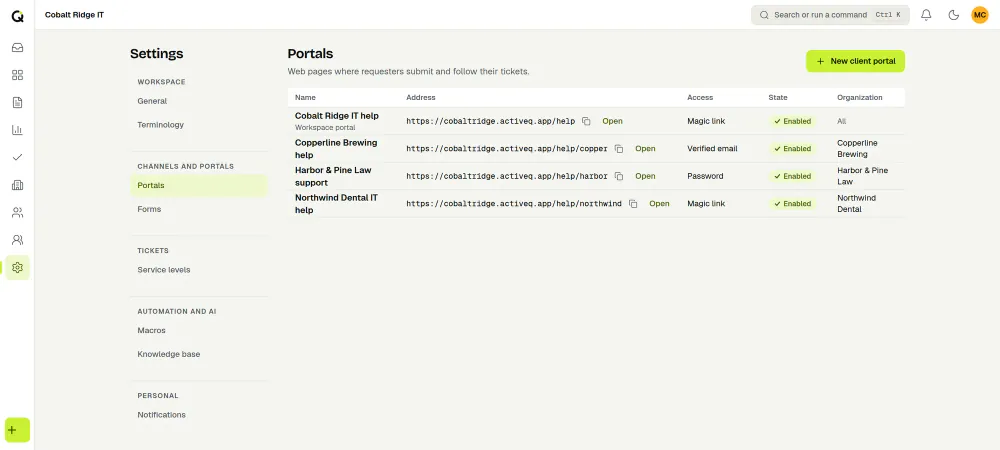Click the https://cobaltridge.activeq.app/help/northwind address
Screen dimensions: 1000x450
click(x=514, y=204)
